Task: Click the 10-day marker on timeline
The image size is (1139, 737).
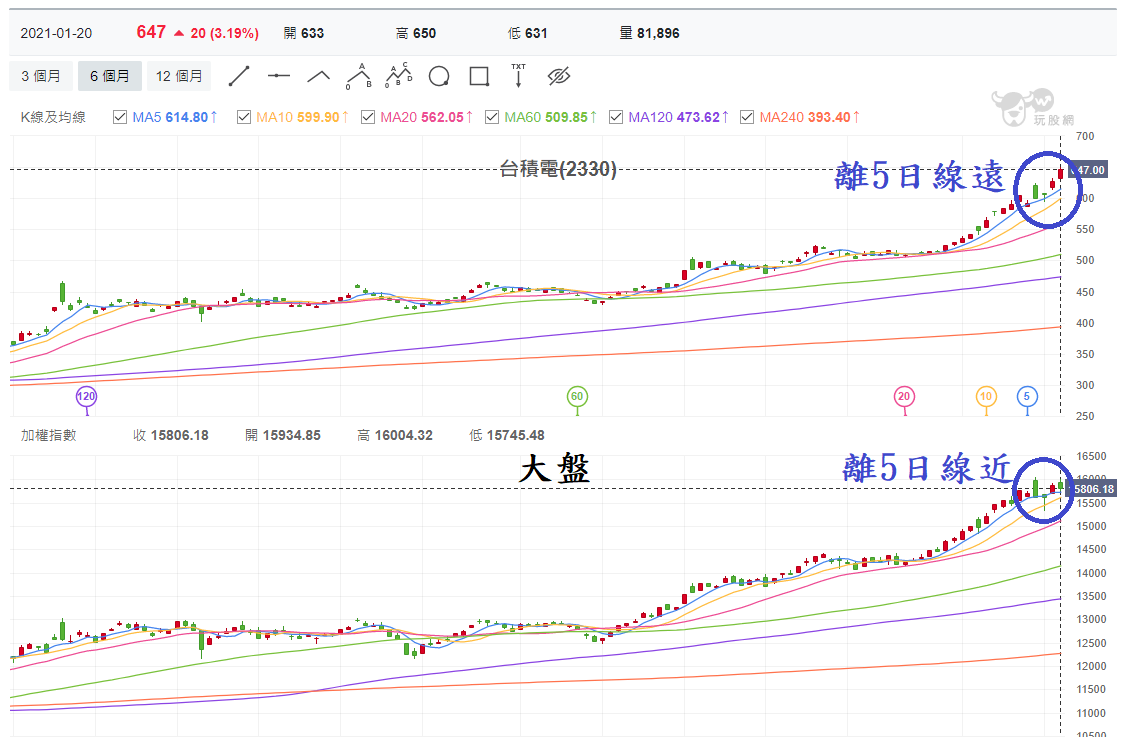Action: pos(986,396)
